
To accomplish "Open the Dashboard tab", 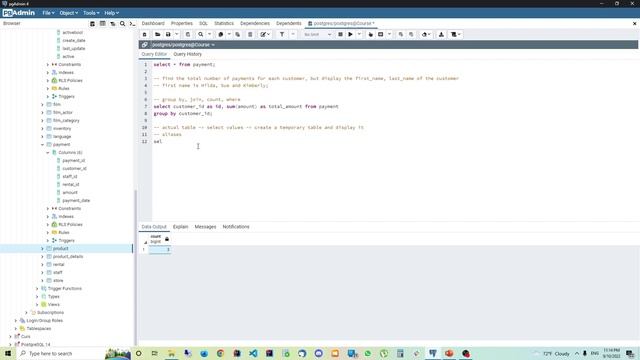I will pyautogui.click(x=153, y=23).
